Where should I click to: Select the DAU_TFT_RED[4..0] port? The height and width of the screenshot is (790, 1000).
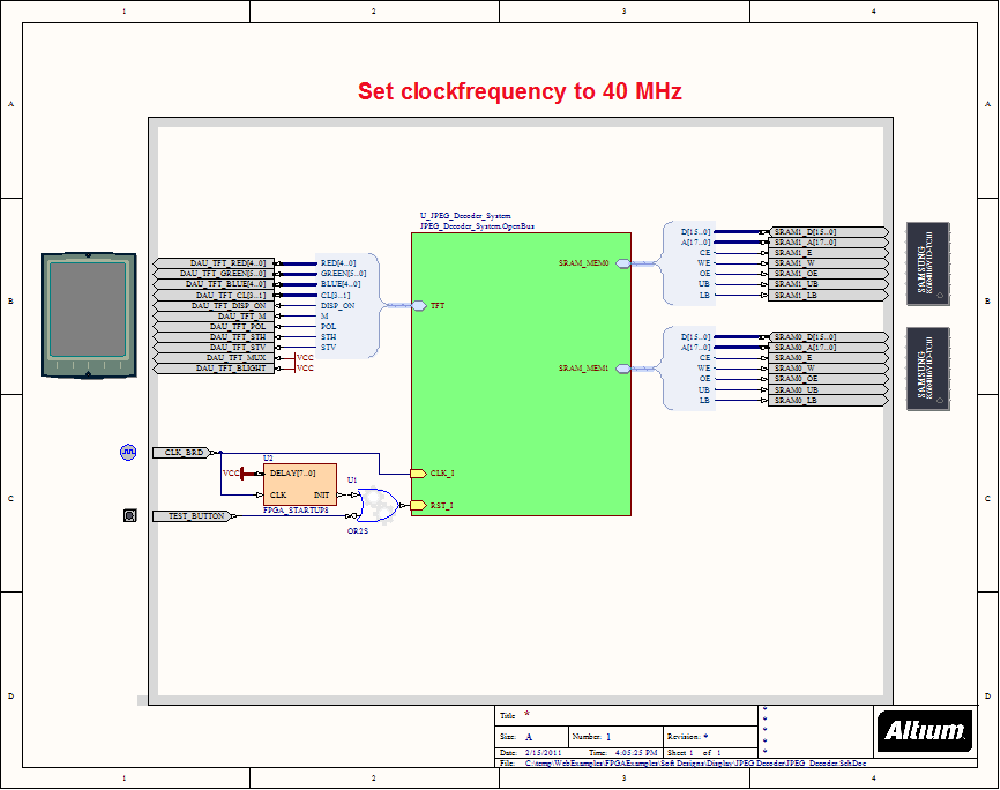tap(214, 263)
